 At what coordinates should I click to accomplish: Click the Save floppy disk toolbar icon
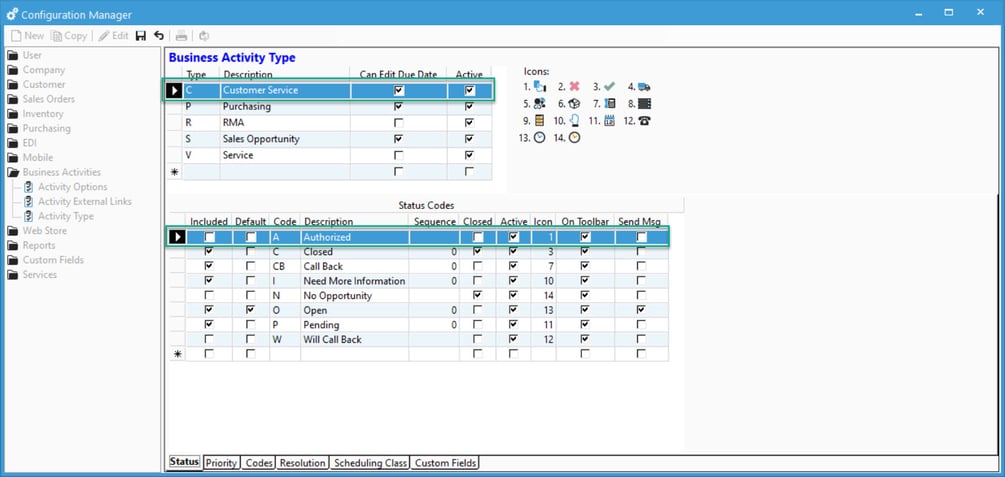click(141, 36)
